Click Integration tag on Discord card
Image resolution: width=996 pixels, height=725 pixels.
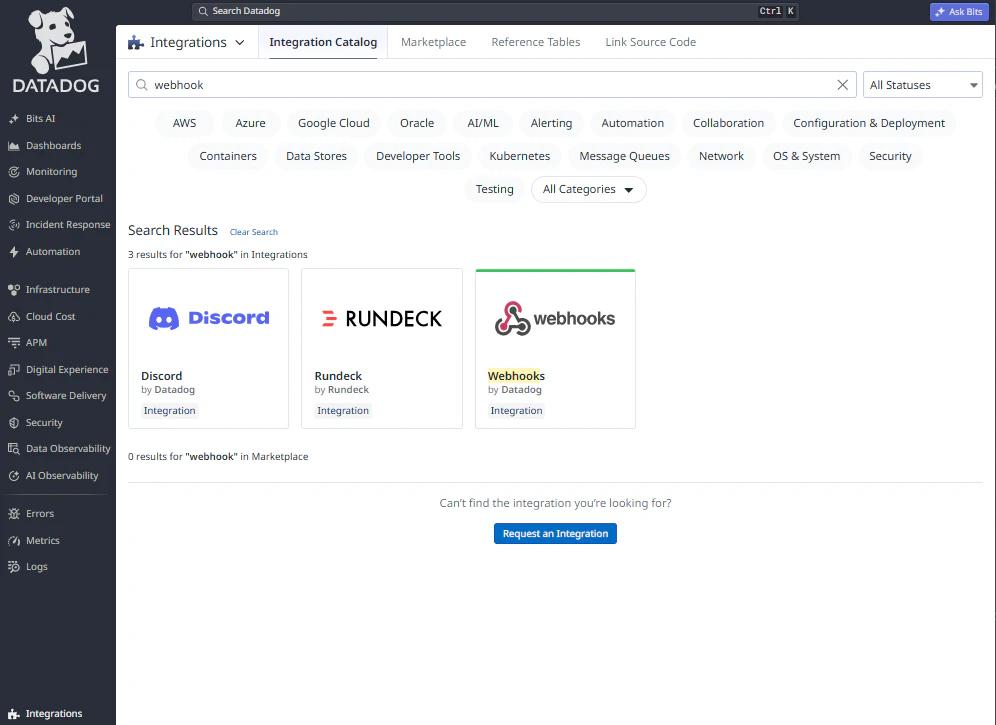coord(170,410)
